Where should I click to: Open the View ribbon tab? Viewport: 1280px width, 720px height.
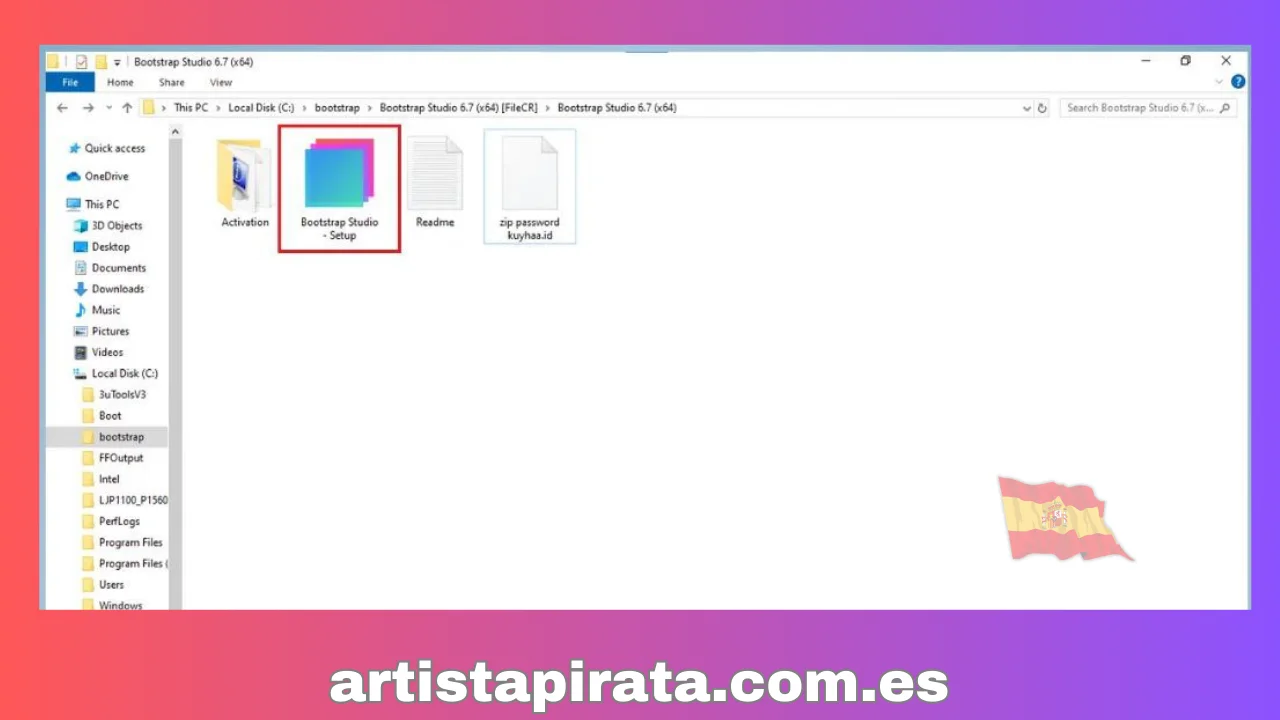click(221, 83)
